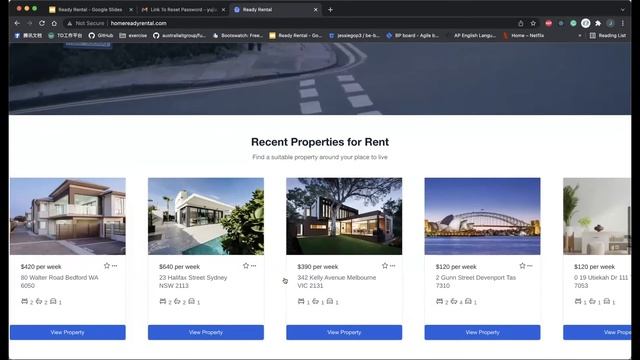Screen dimensions: 640x360
Task: Open three-dot menu on $640 per week card
Action: coord(253,266)
